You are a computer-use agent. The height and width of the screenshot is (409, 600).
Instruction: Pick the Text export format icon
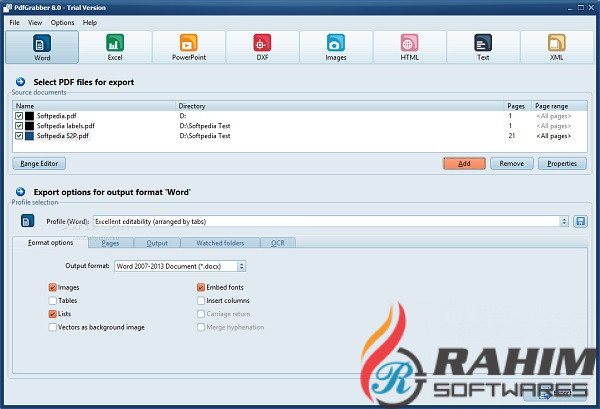[x=483, y=47]
